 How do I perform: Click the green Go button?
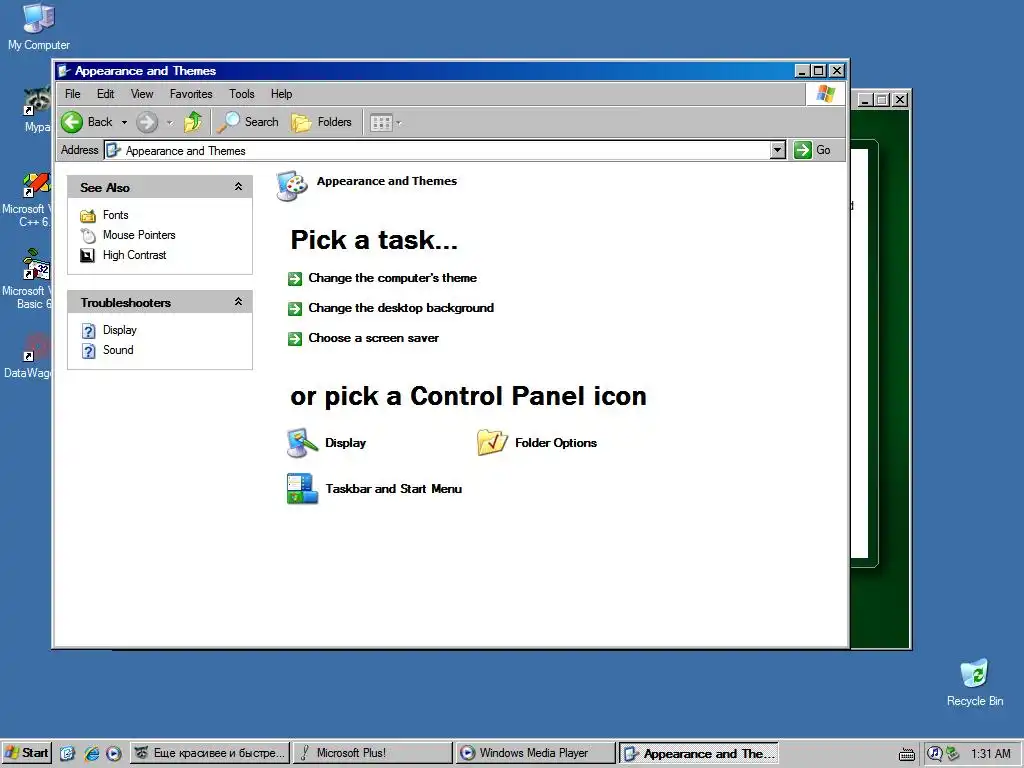click(812, 150)
